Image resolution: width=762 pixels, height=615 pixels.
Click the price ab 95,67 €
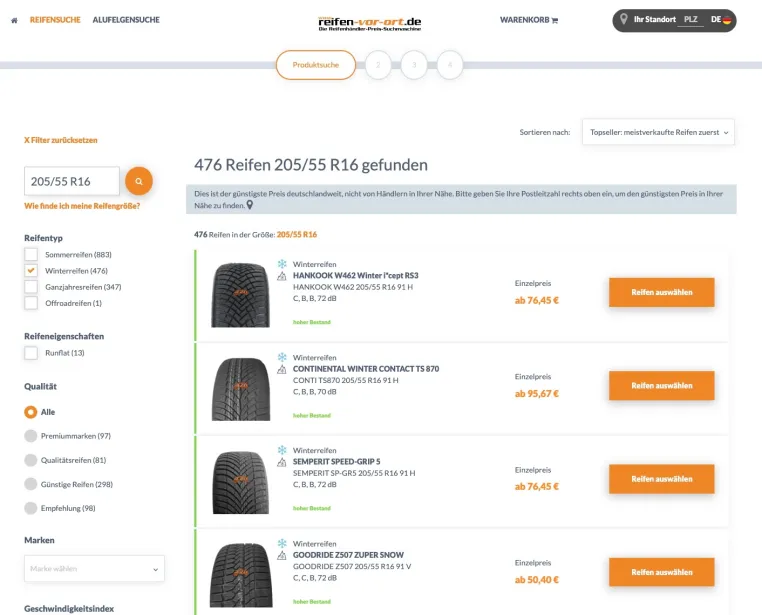click(x=537, y=393)
